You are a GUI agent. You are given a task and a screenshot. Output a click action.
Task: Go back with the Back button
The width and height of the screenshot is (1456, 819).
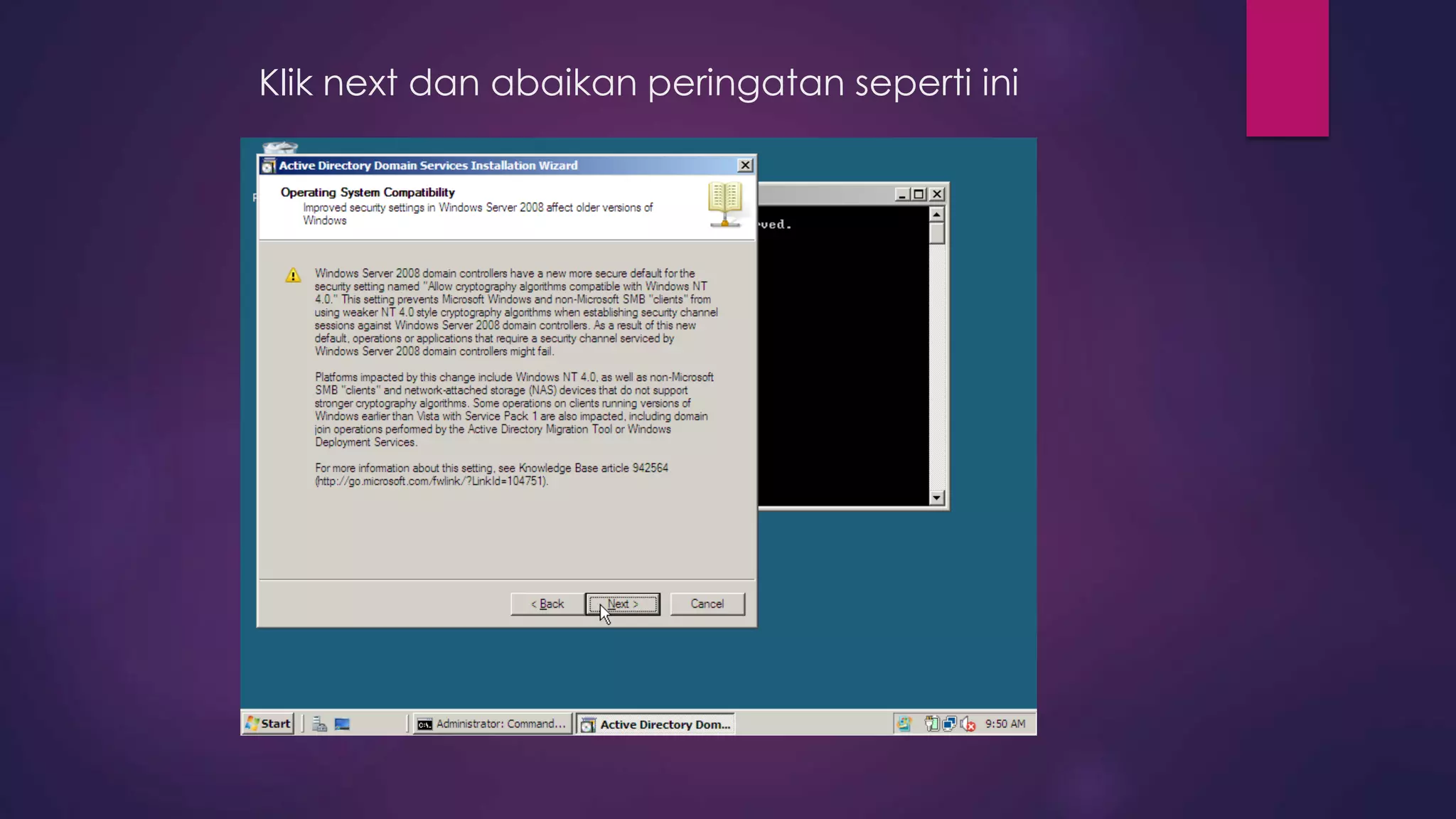coord(547,604)
